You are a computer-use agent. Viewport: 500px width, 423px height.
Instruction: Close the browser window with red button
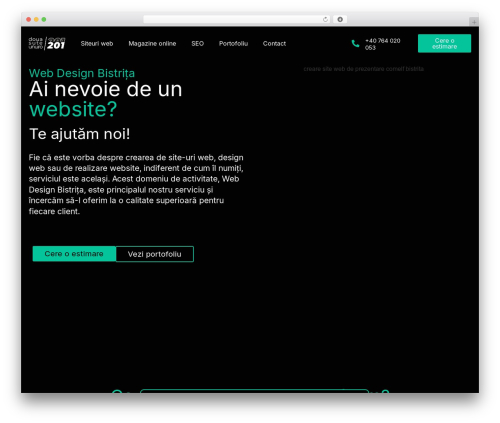[29, 20]
